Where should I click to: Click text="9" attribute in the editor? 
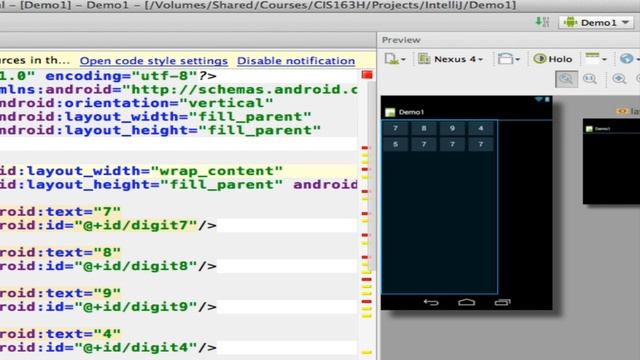click(83, 293)
